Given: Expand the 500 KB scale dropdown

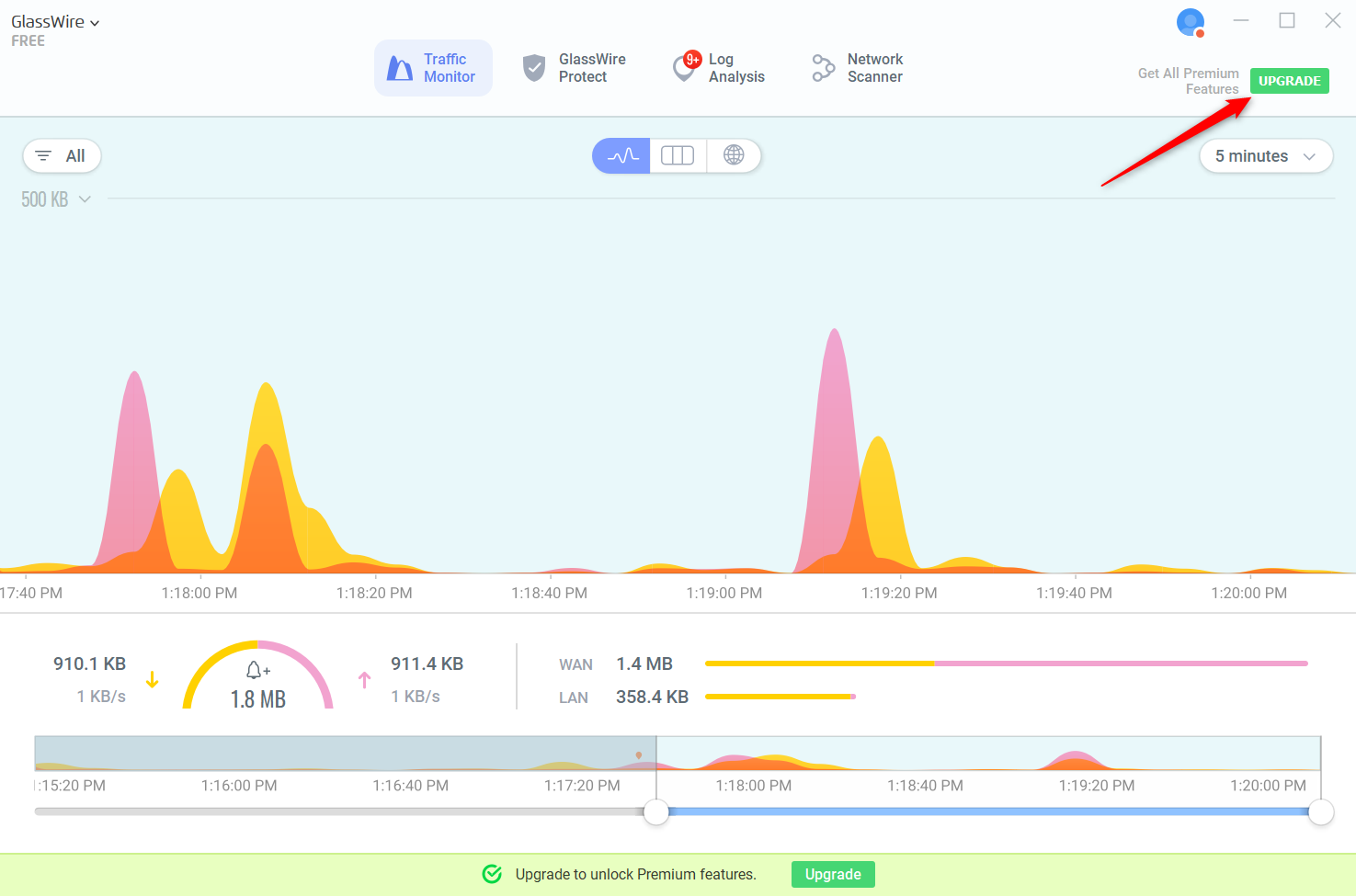Looking at the screenshot, I should point(56,199).
